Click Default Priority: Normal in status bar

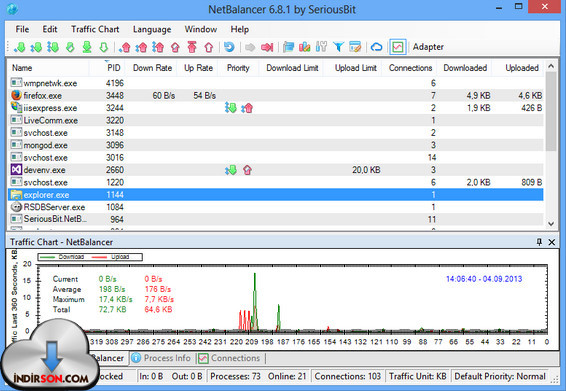pos(500,376)
